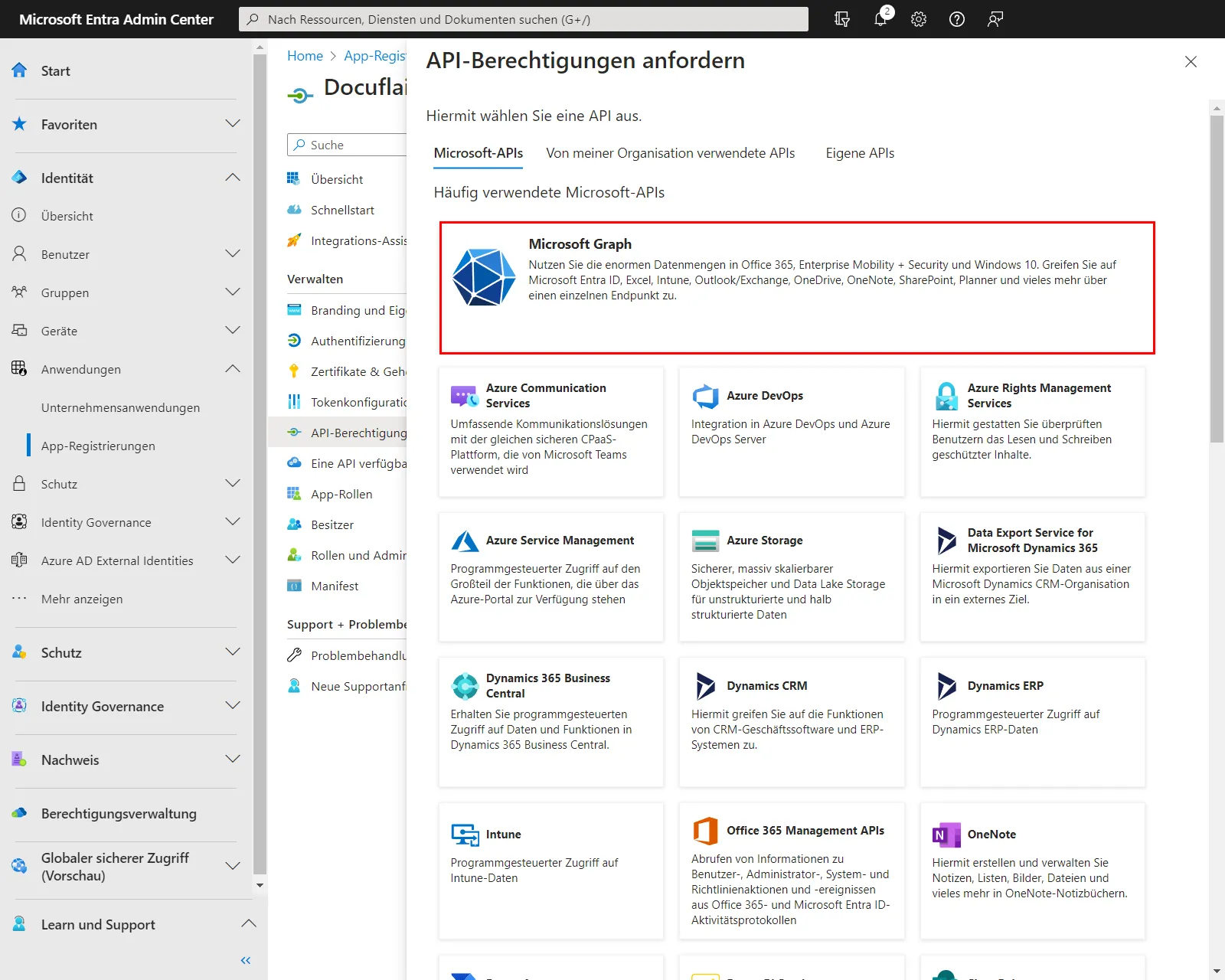
Task: Open the notifications bell icon
Action: [x=880, y=19]
